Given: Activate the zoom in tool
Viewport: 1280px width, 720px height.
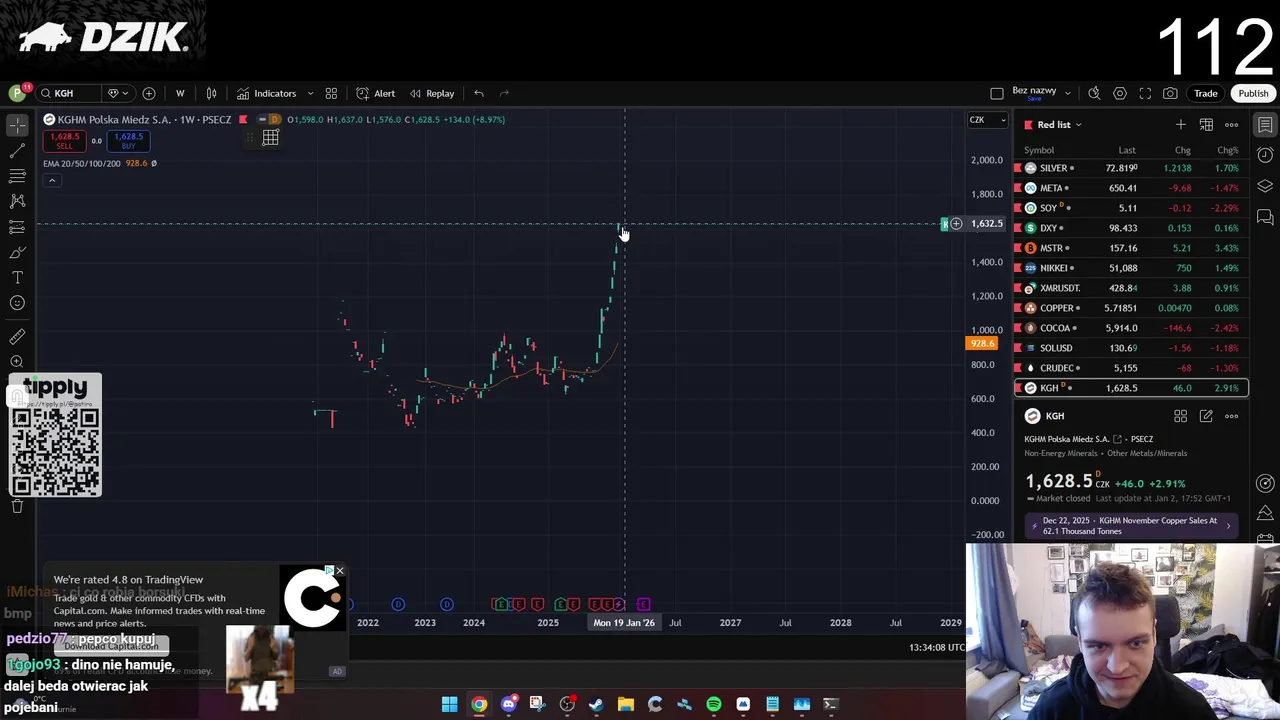Looking at the screenshot, I should [x=17, y=362].
